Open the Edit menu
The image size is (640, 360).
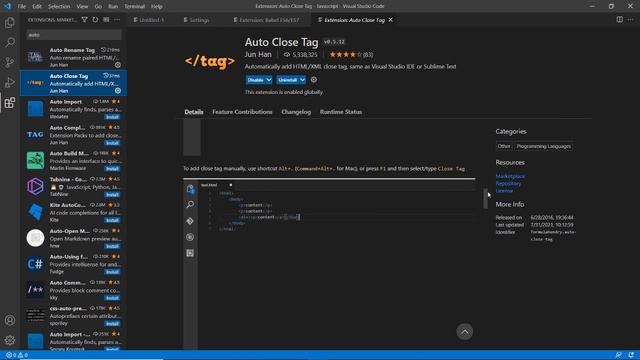pyautogui.click(x=37, y=7)
